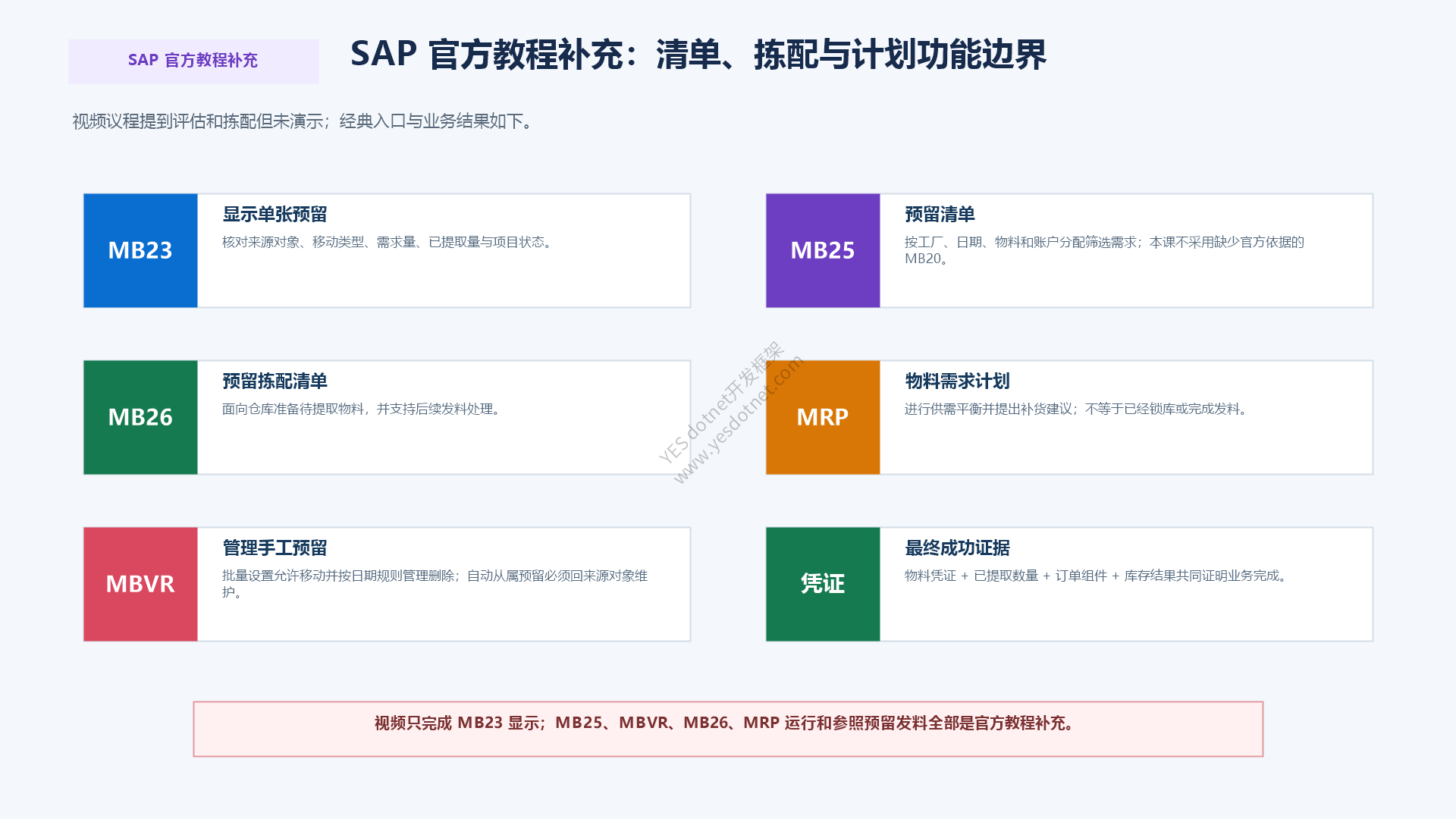Select the heading 物料需求计划

tap(957, 381)
